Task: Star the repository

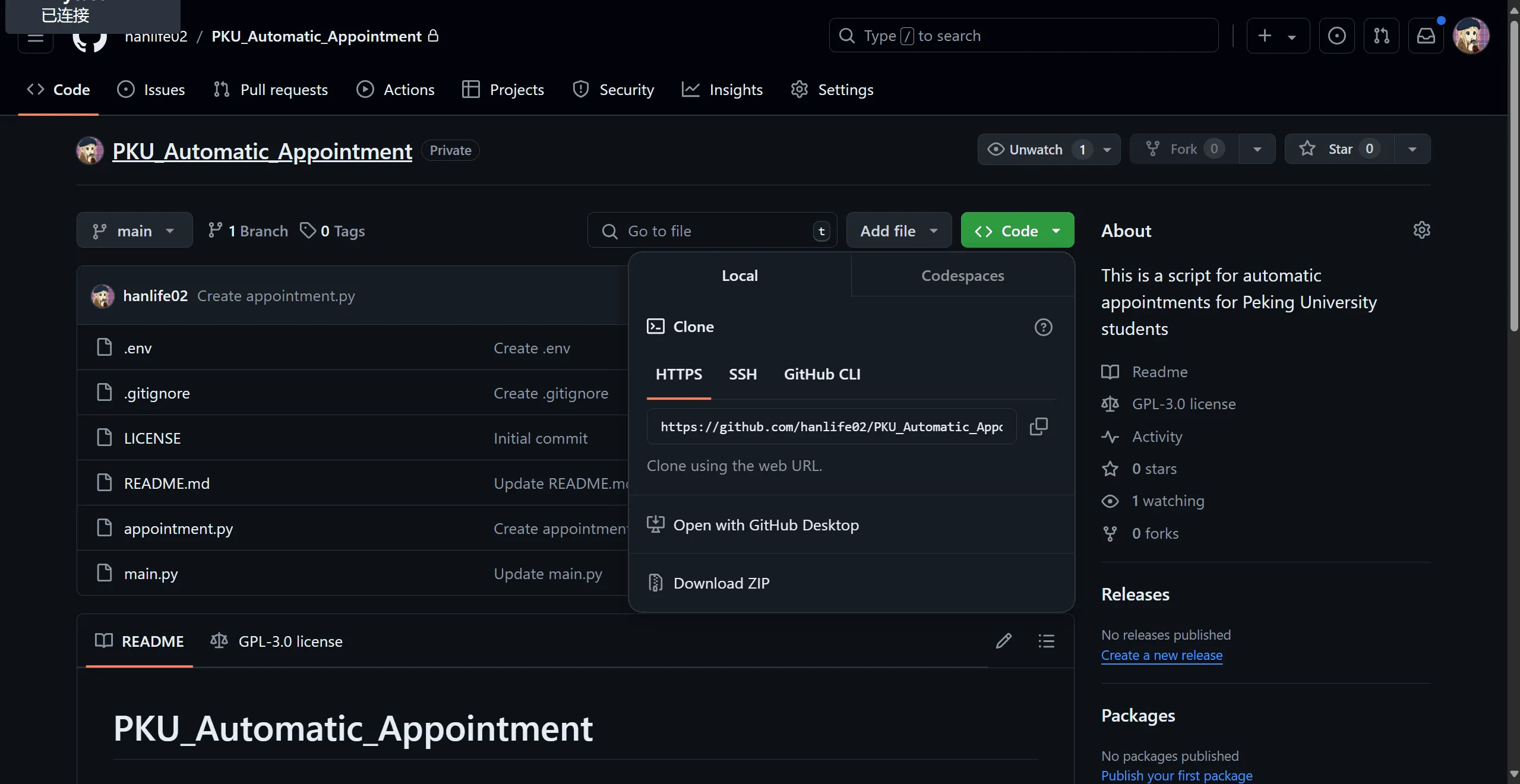Action: 1339,148
